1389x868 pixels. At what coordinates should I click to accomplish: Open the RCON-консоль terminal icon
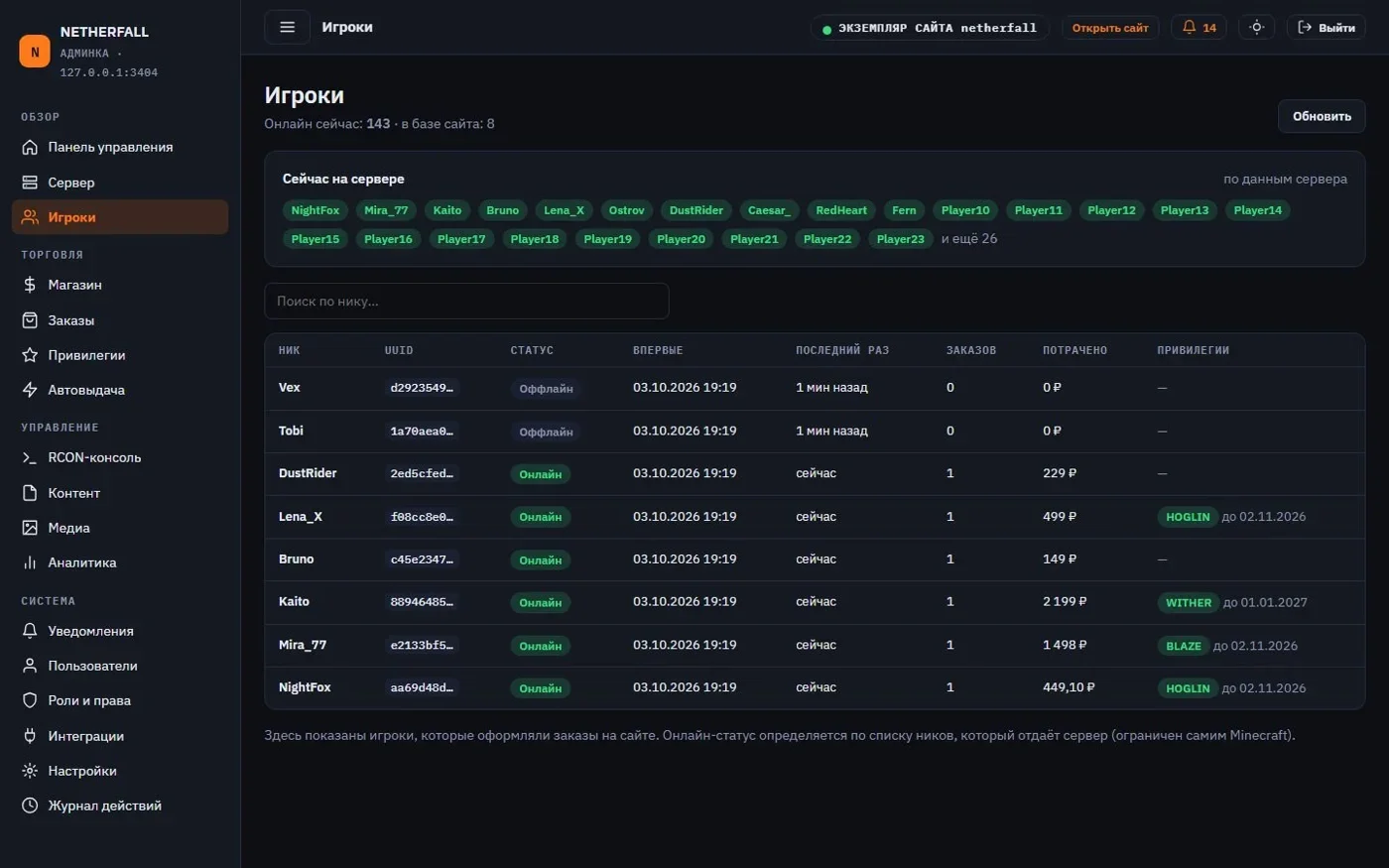30,457
